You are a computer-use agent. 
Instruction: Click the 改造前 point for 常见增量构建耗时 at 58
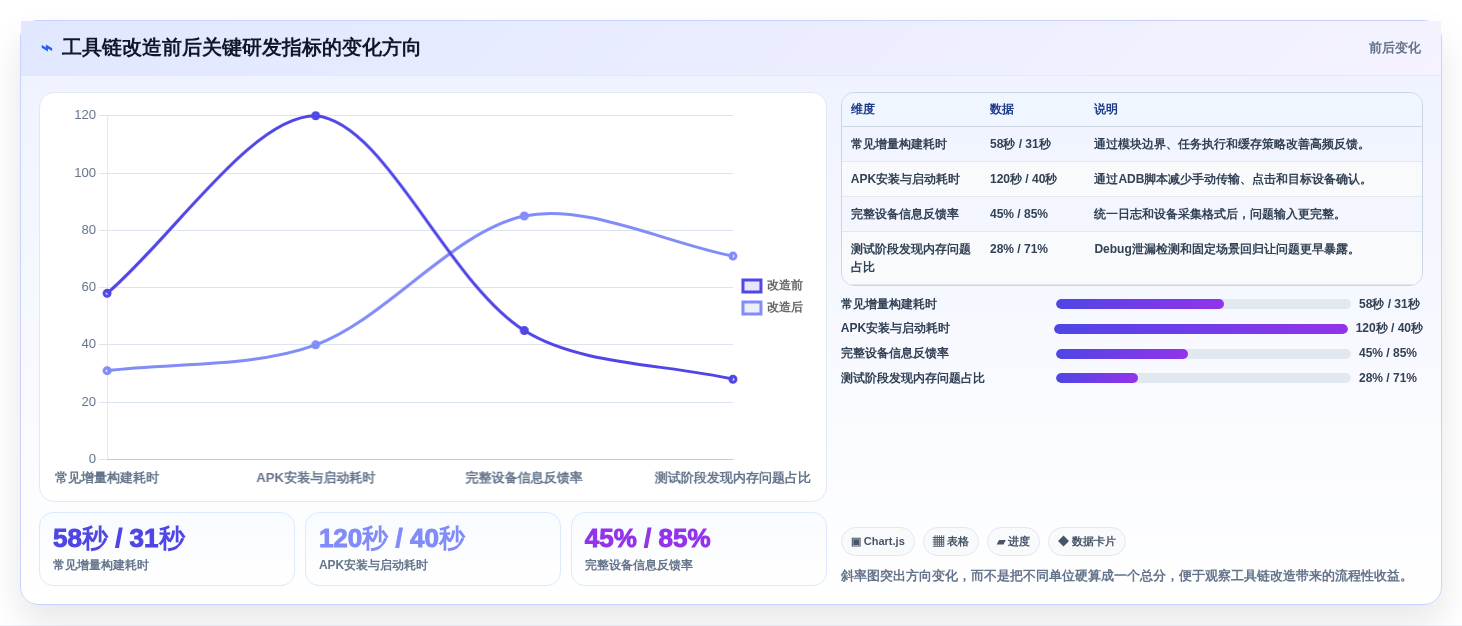point(107,293)
